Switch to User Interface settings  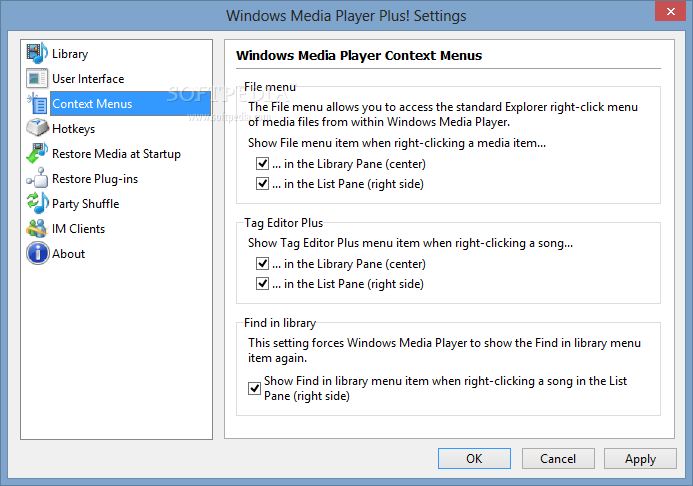coord(88,79)
